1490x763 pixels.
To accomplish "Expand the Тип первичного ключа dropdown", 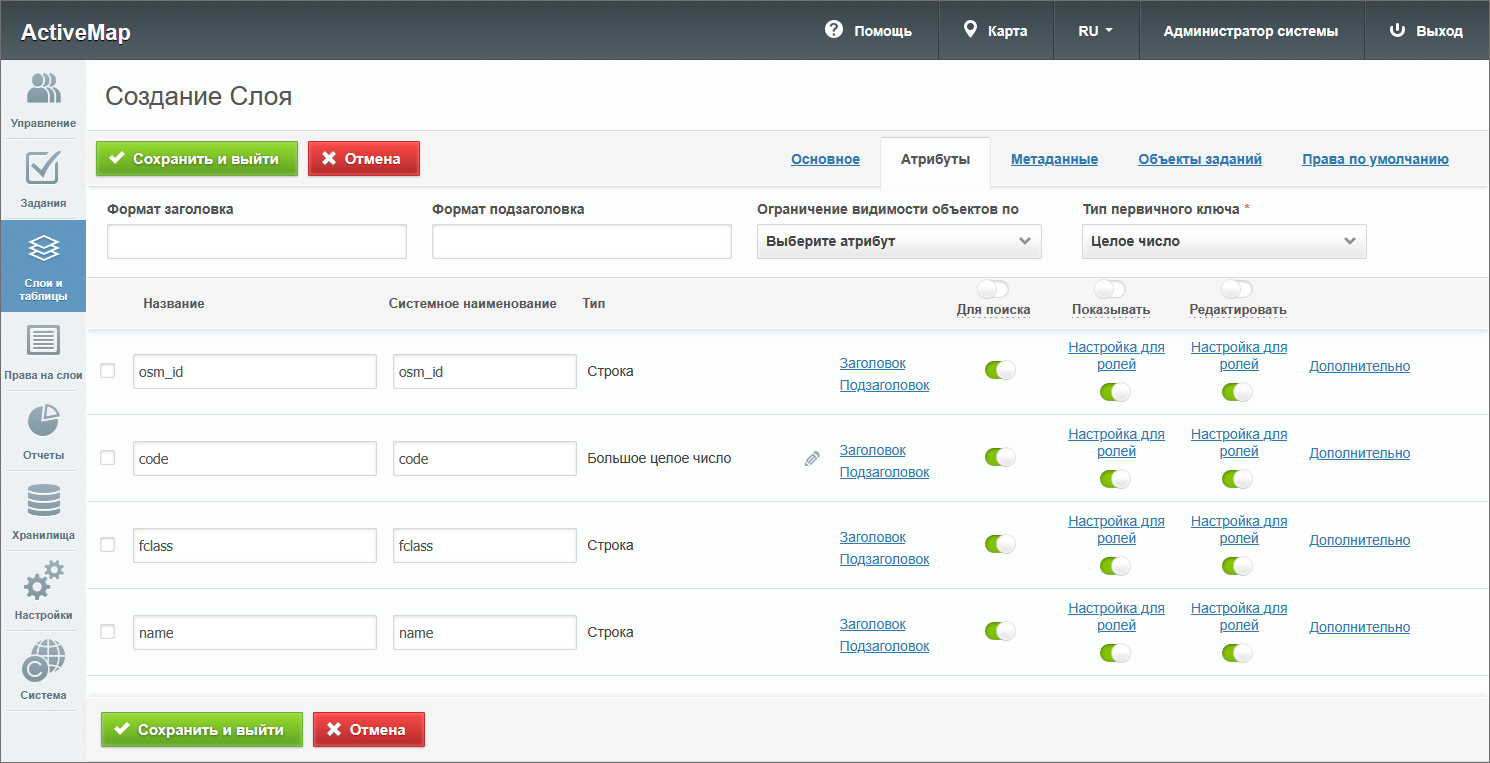I will [1223, 242].
